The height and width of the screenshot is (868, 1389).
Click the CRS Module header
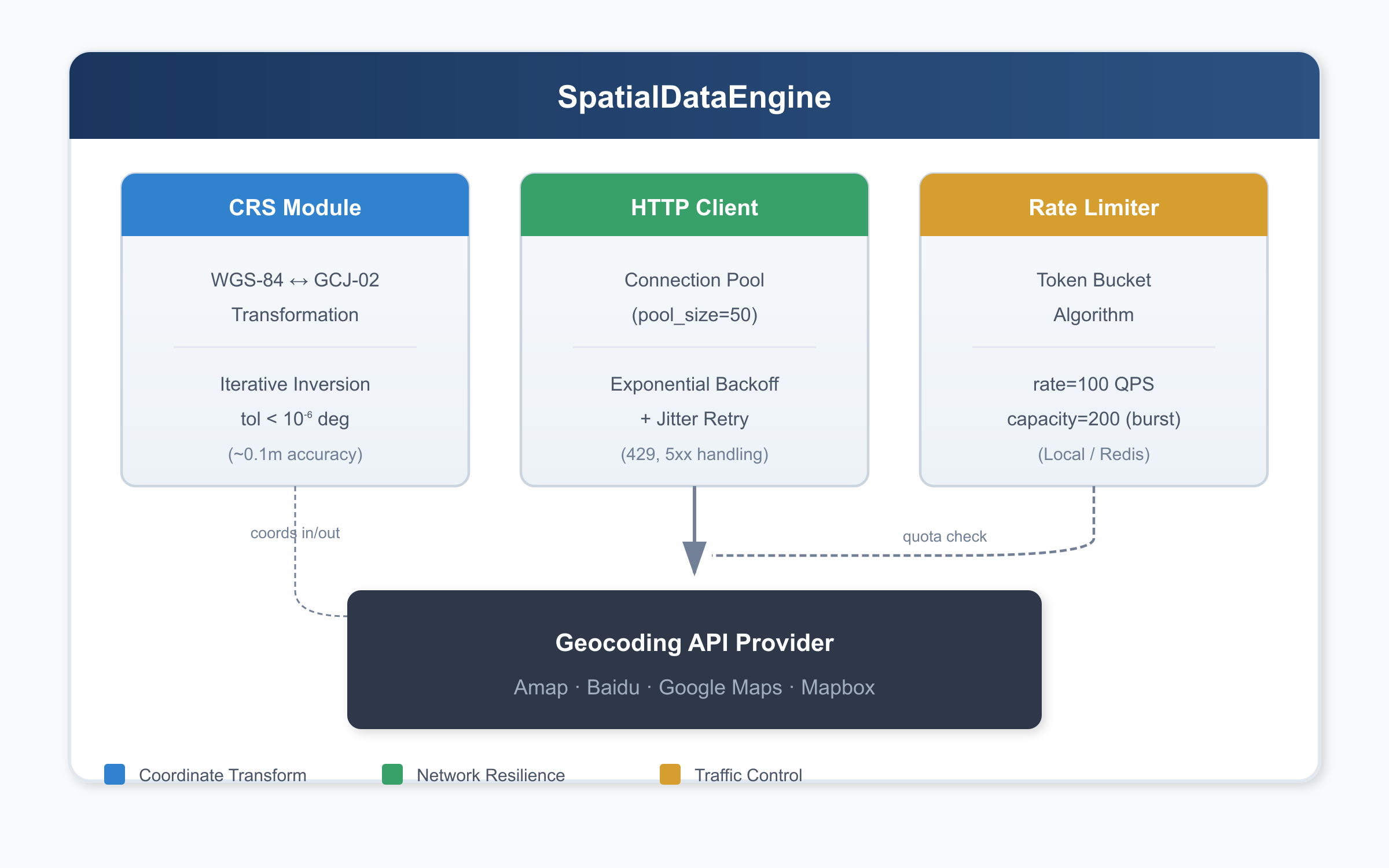coord(295,207)
